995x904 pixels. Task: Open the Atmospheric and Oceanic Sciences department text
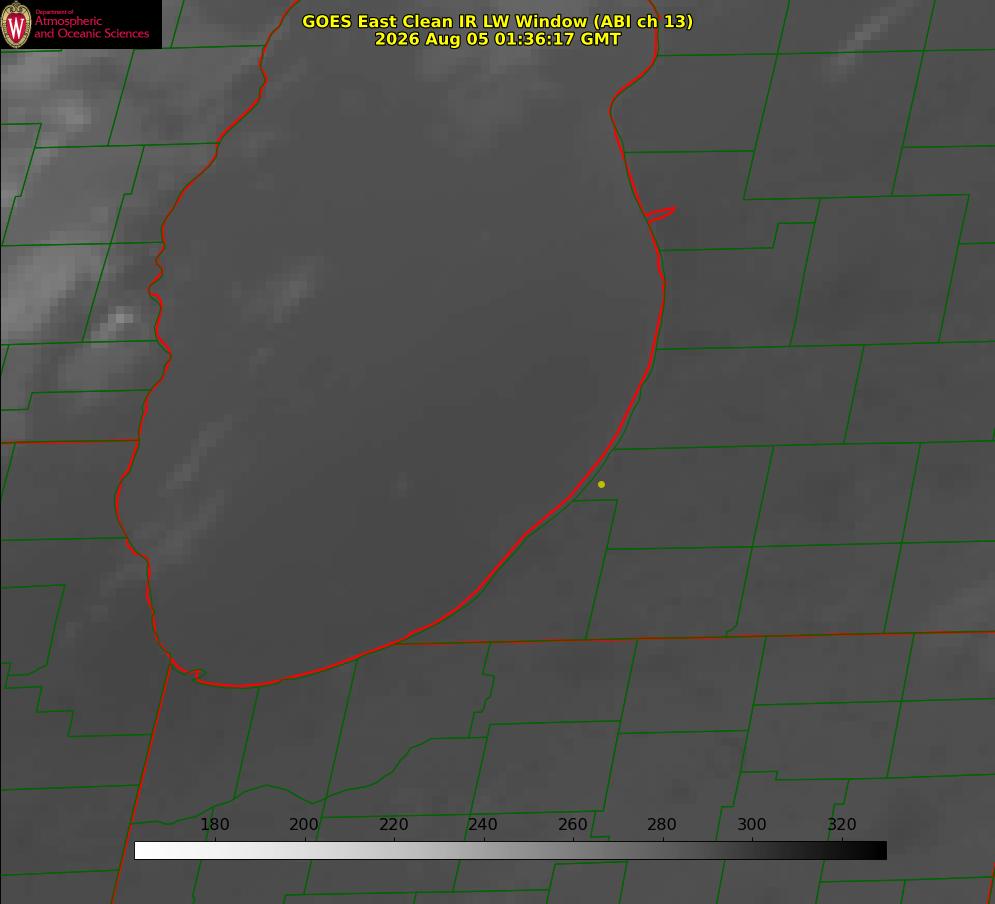tap(91, 27)
